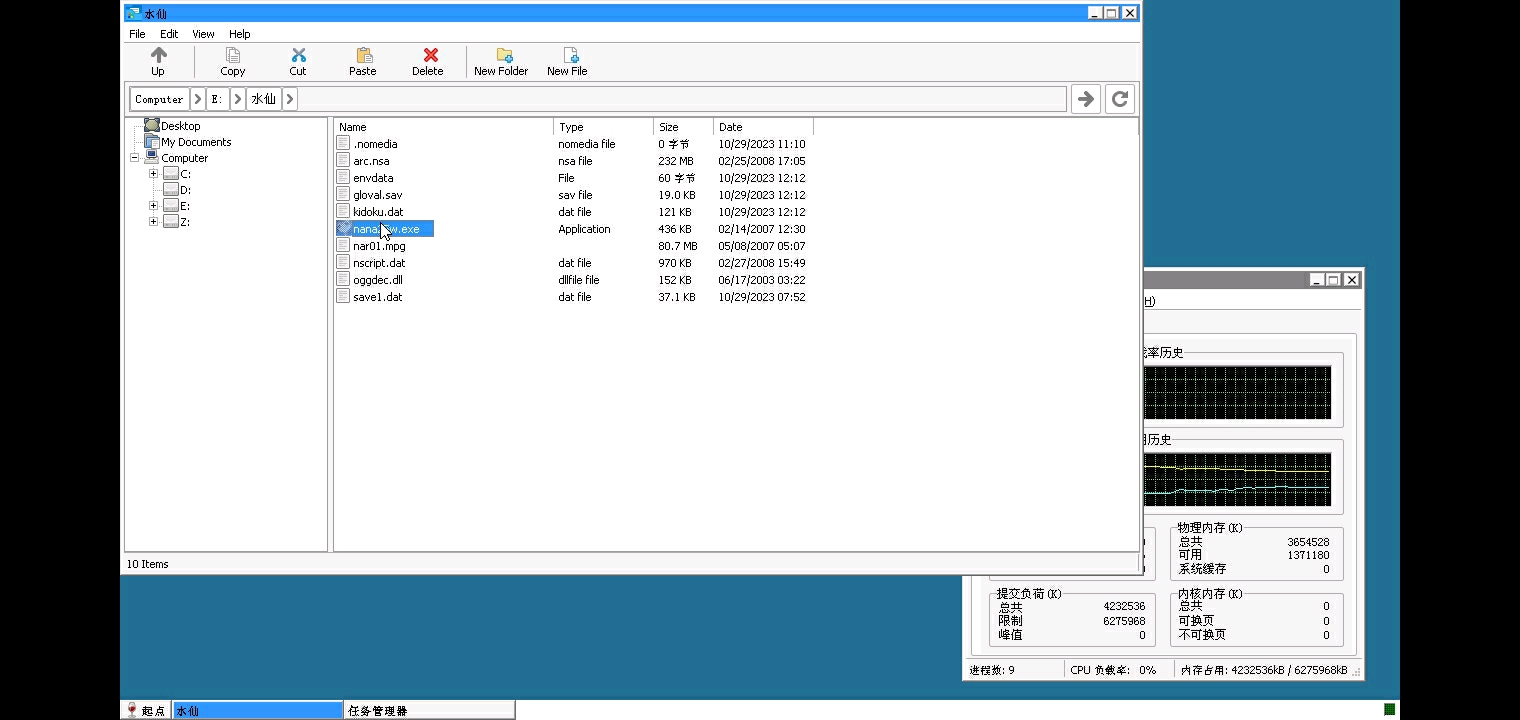The width and height of the screenshot is (1520, 720).
Task: Select arc.nsa file in list
Action: point(371,161)
